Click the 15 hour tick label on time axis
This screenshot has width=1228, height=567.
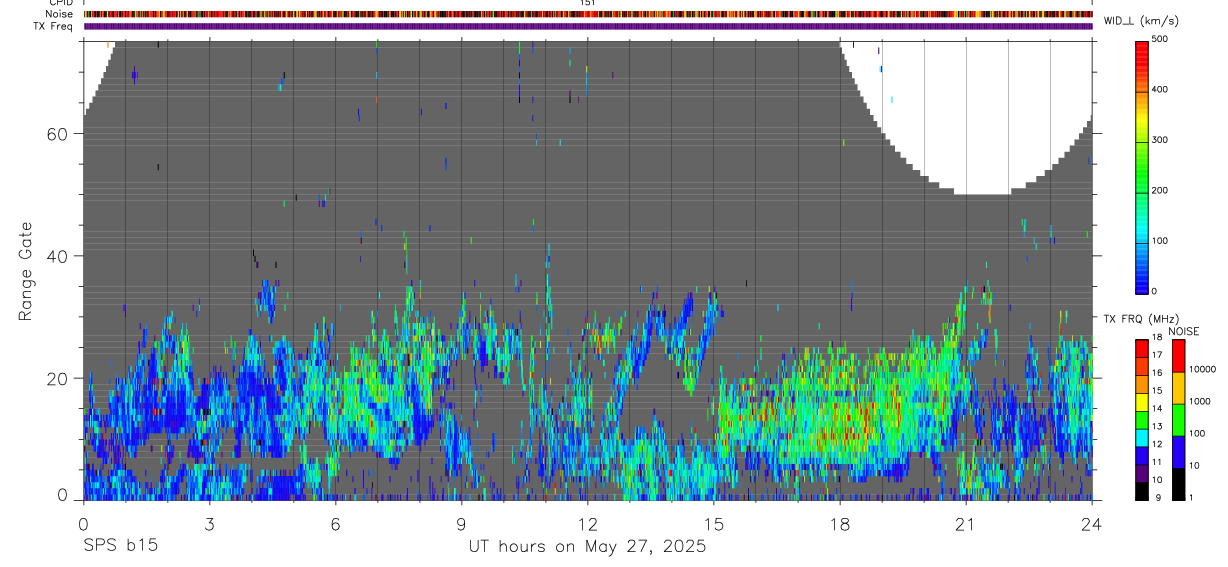[x=714, y=523]
